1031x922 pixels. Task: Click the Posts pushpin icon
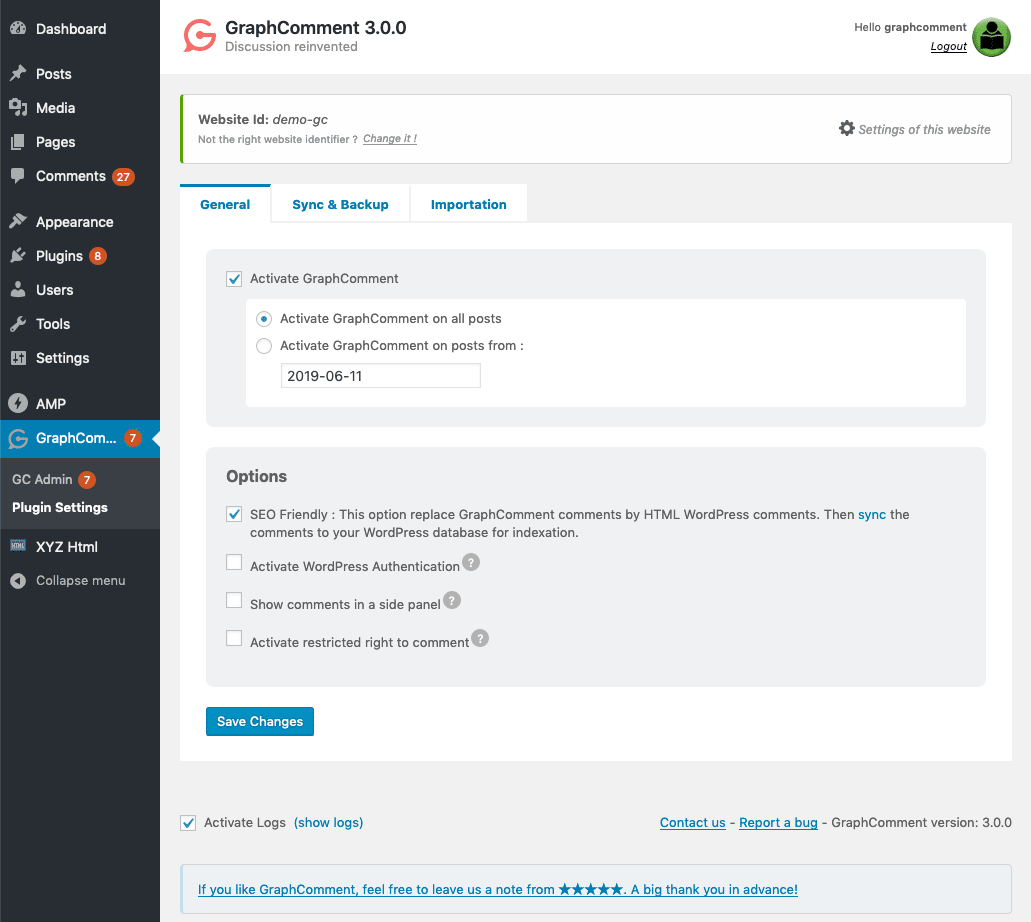[x=18, y=73]
